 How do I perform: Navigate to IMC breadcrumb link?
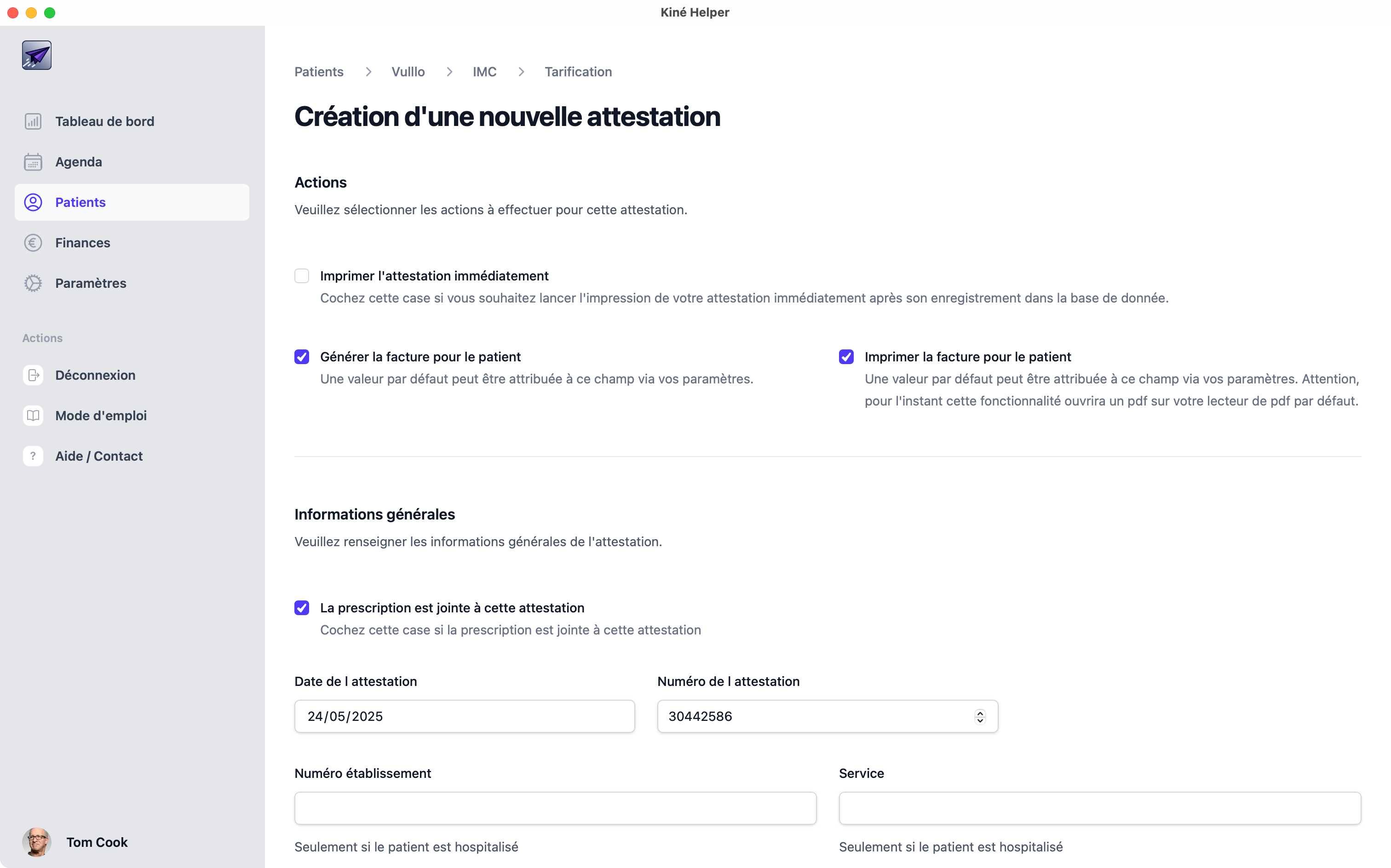pos(485,72)
